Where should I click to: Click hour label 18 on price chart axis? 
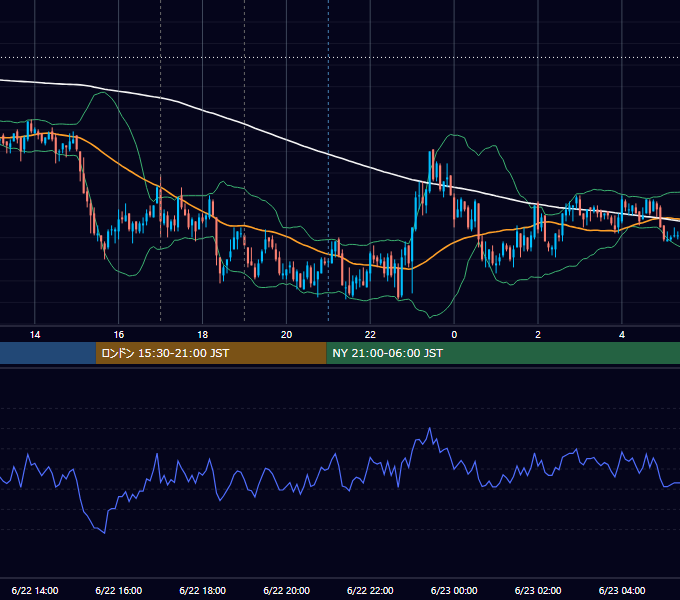tap(203, 335)
